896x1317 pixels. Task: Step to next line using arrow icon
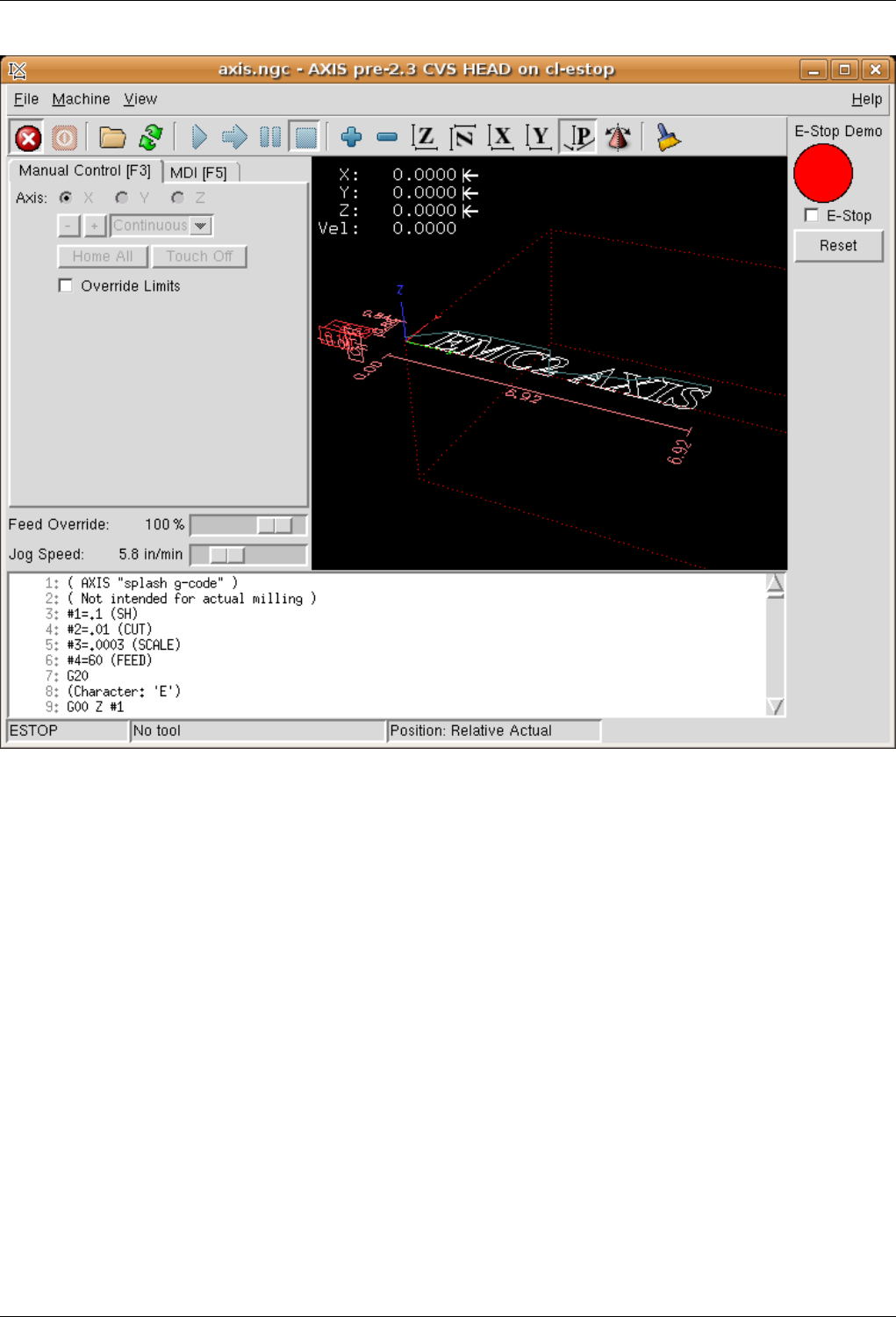(234, 137)
